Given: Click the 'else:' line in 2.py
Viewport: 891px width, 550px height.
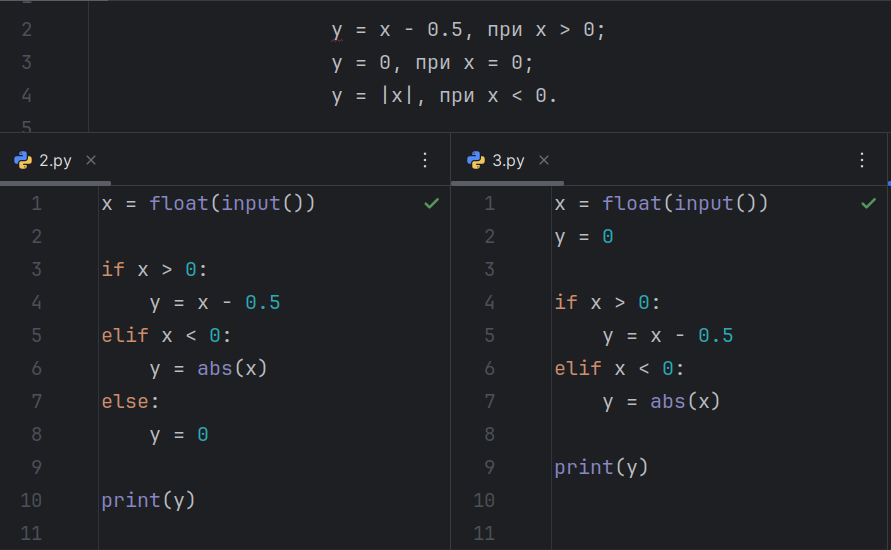Looking at the screenshot, I should tap(130, 402).
